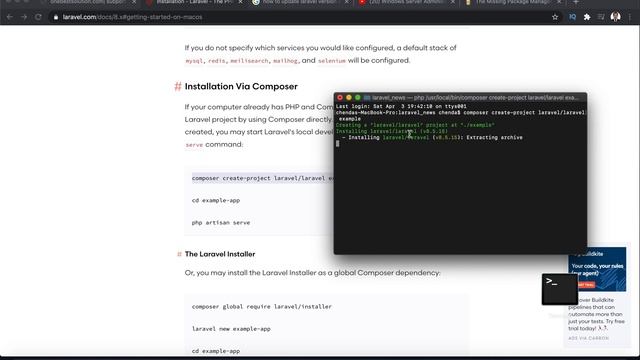Reload the Laravel docs page
The image size is (640, 360).
pos(38,17)
